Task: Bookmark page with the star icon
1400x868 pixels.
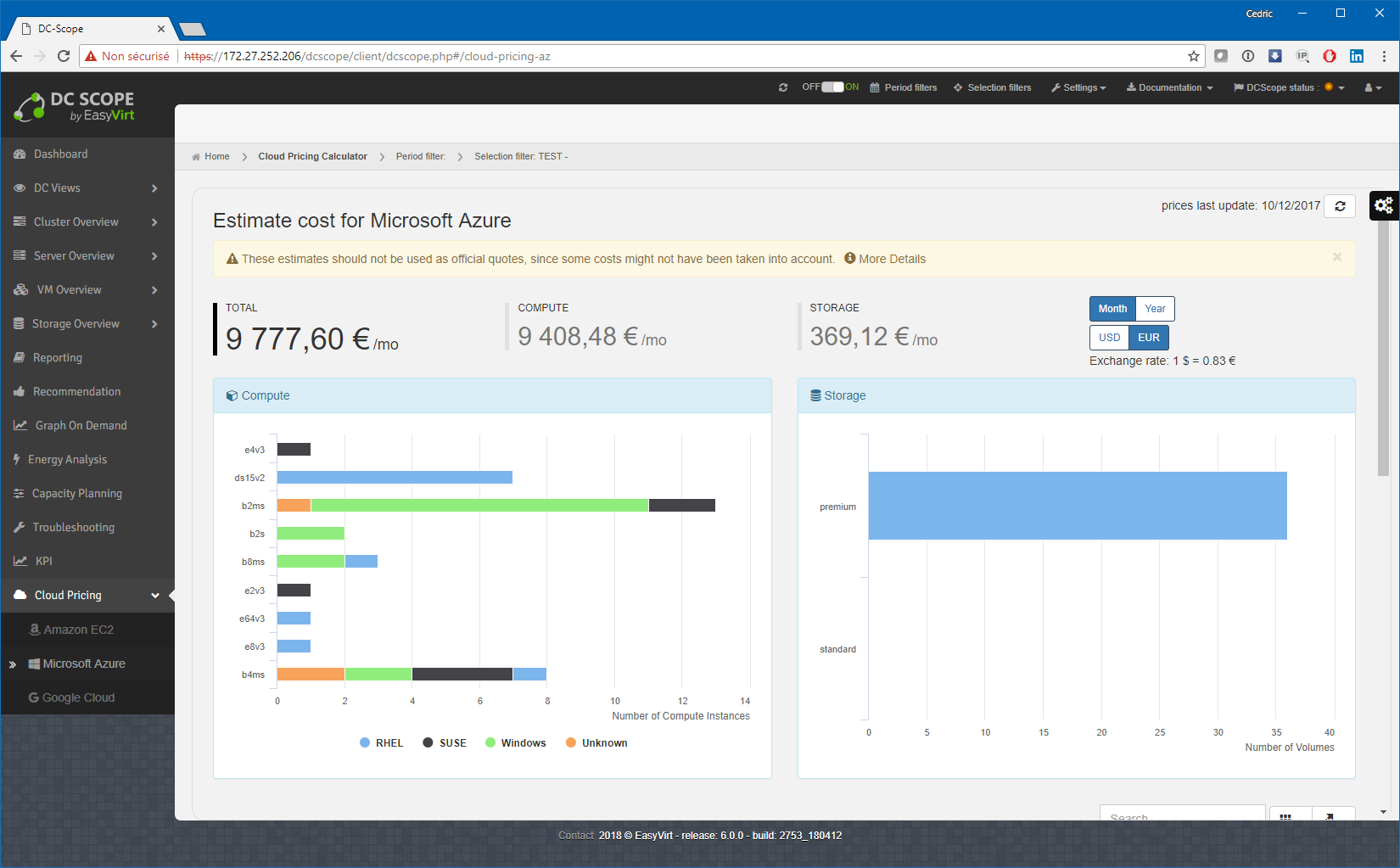Action: click(x=1194, y=56)
